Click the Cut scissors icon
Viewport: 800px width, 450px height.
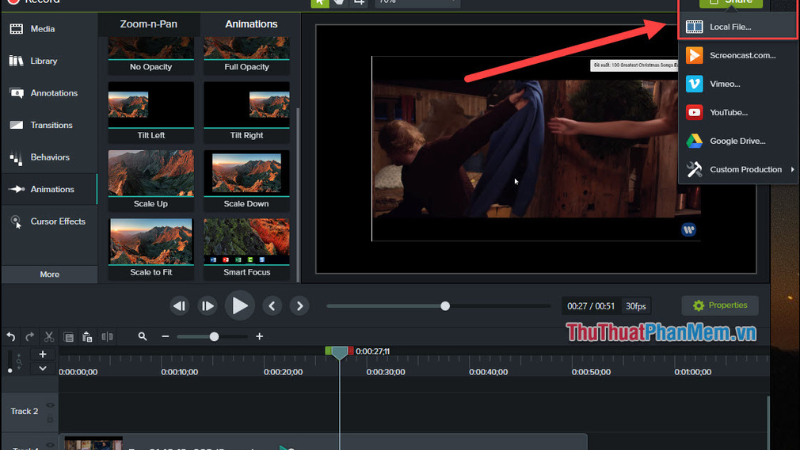point(48,337)
